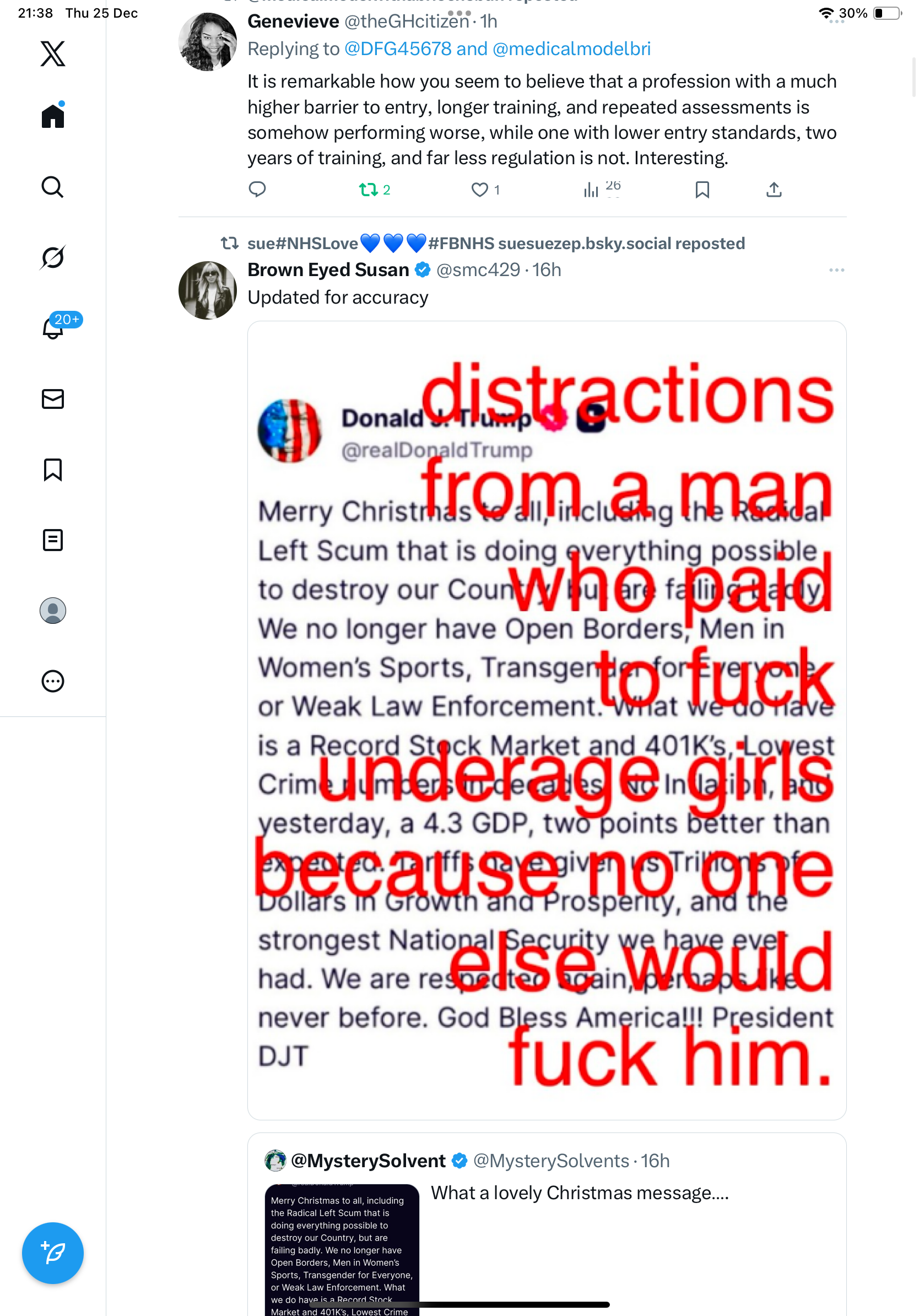
Task: Open more options on Brown Eyed Susan's post
Action: click(836, 270)
